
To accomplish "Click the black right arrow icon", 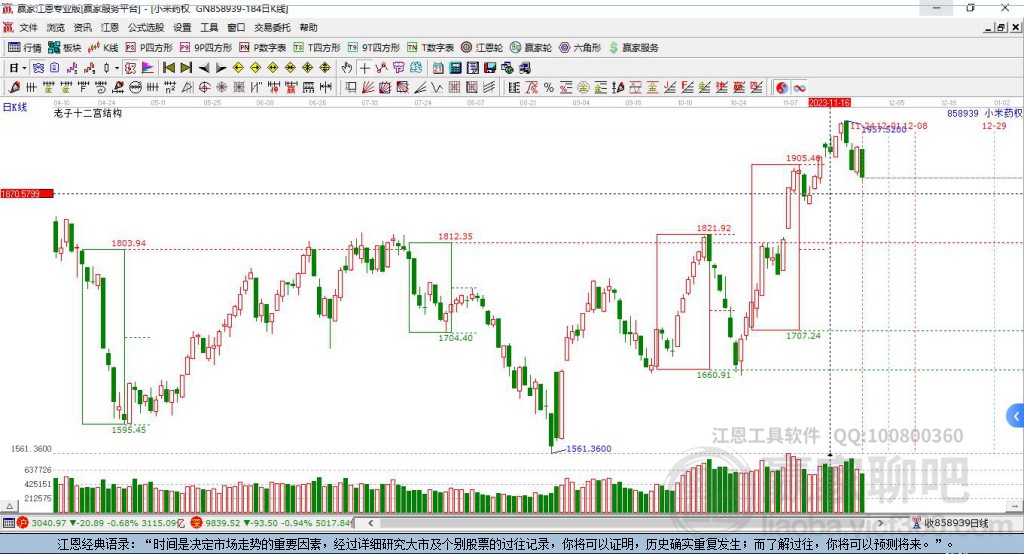I will tap(221, 68).
